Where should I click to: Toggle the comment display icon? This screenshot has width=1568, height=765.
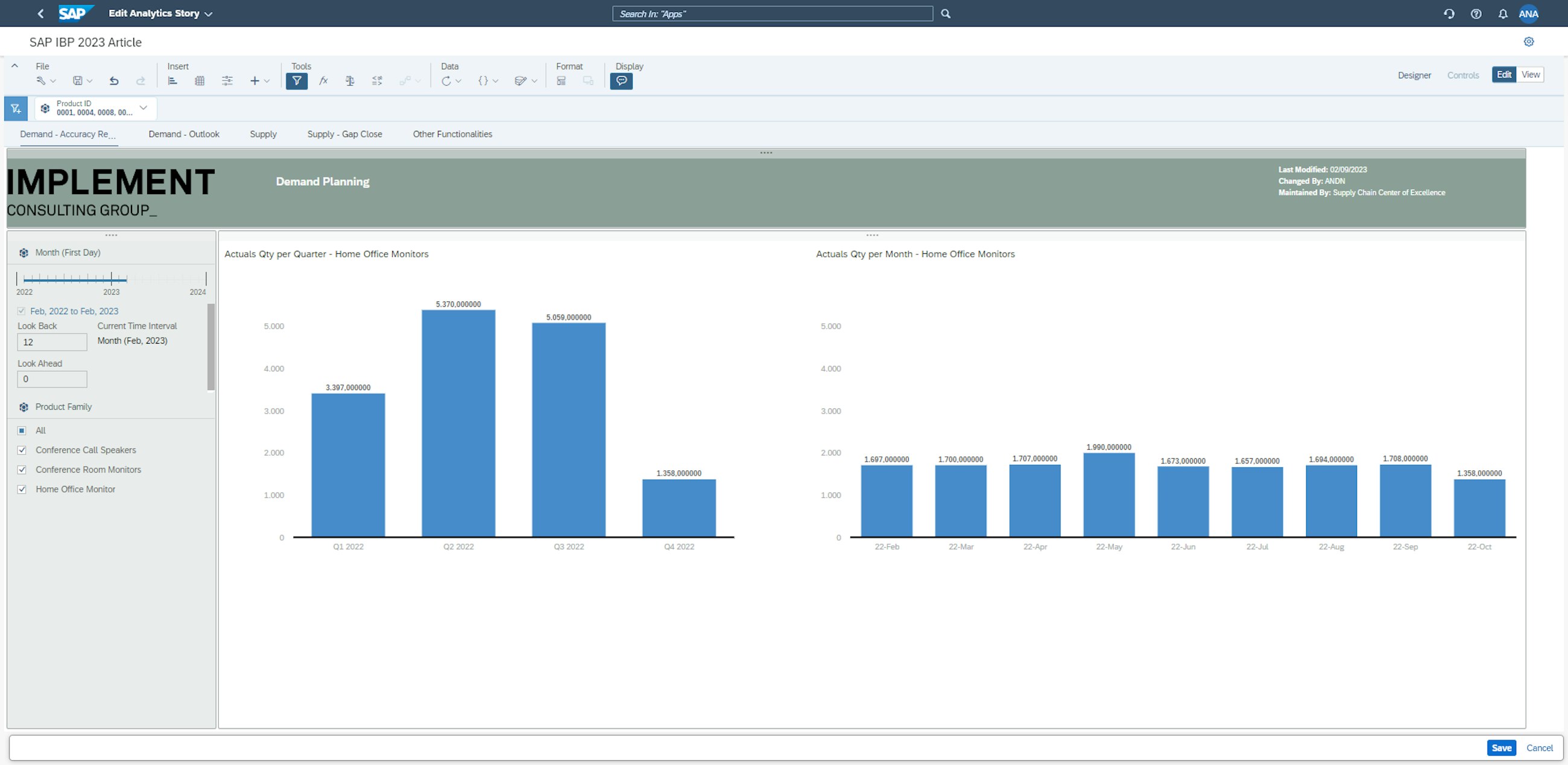click(621, 81)
